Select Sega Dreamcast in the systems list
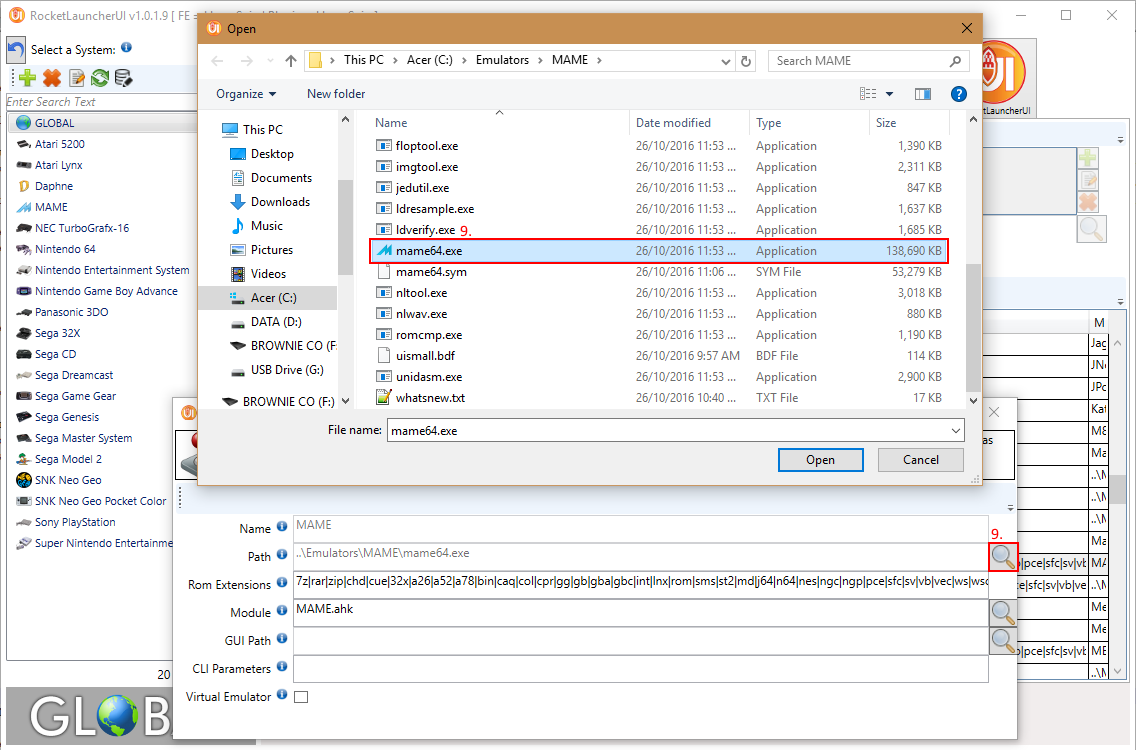Screen dimensions: 1136x750 [x=74, y=375]
